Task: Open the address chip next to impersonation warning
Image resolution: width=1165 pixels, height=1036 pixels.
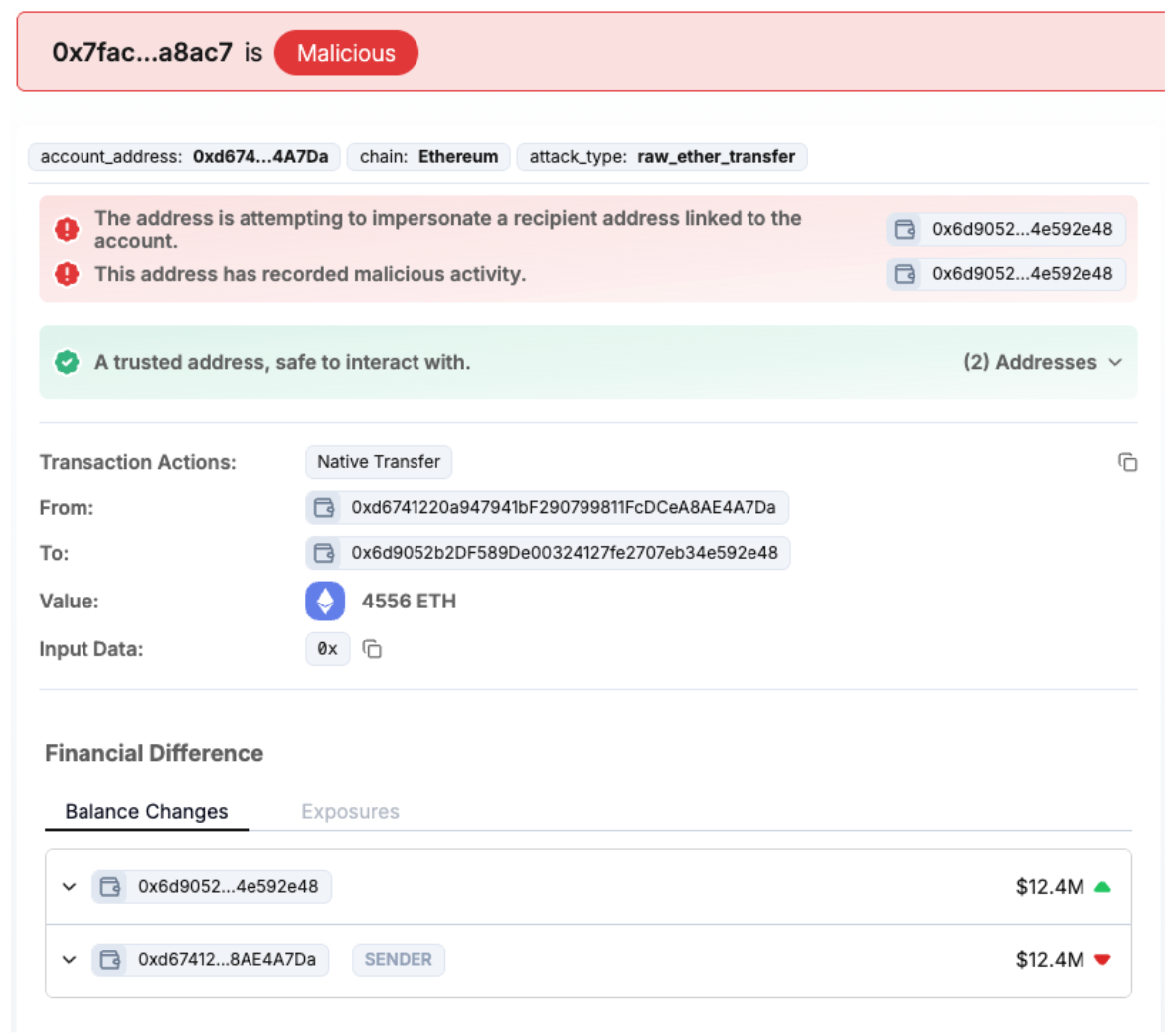Action: 1006,230
